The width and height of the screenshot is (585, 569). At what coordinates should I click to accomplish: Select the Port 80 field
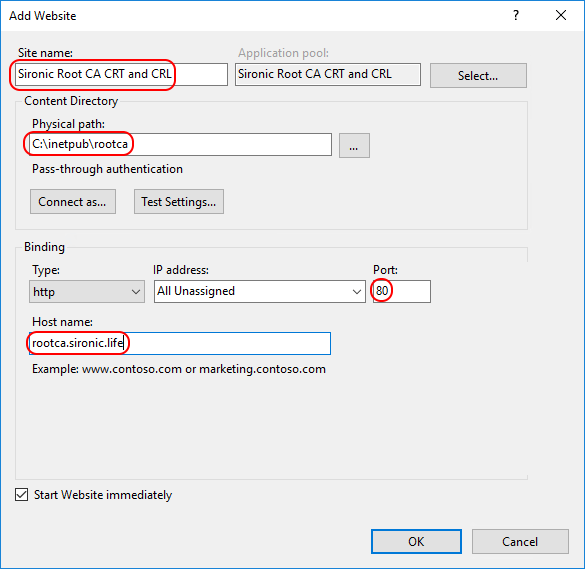click(x=401, y=291)
